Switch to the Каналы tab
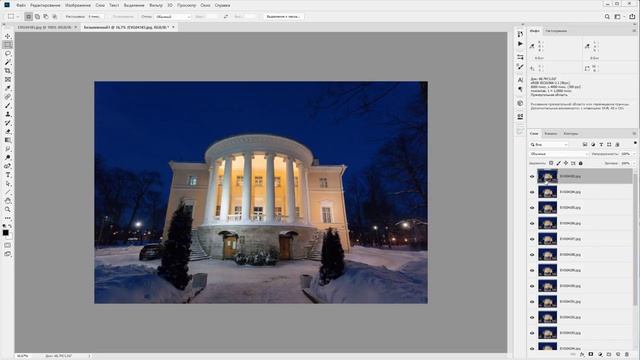 pyautogui.click(x=551, y=133)
